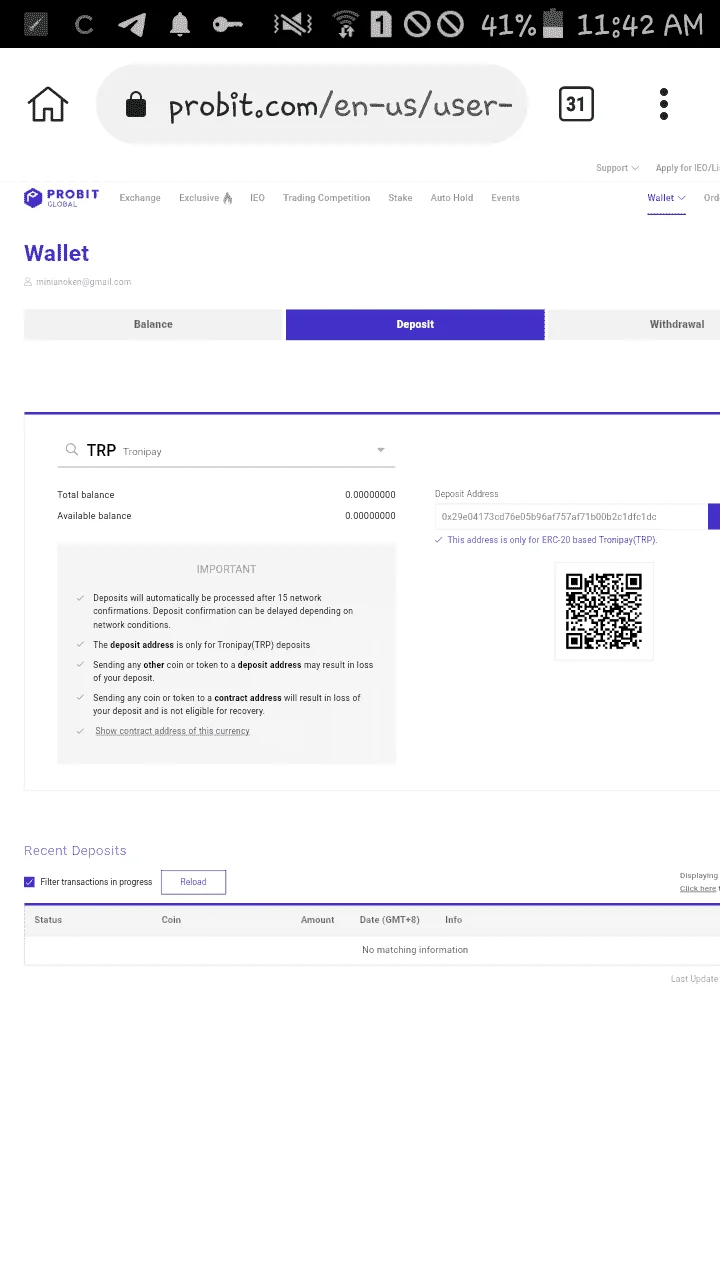Switch to the Withdrawal tab
Viewport: 720px width, 1280px height.
coord(634,324)
